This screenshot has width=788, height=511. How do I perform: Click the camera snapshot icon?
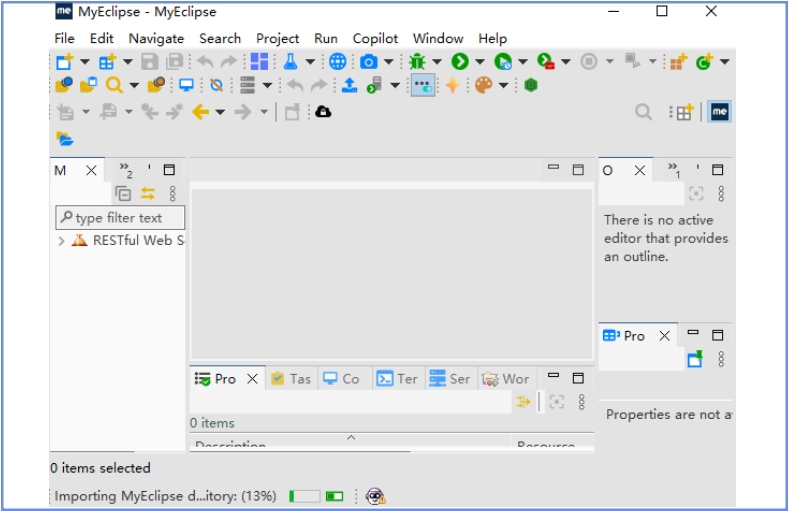point(369,62)
